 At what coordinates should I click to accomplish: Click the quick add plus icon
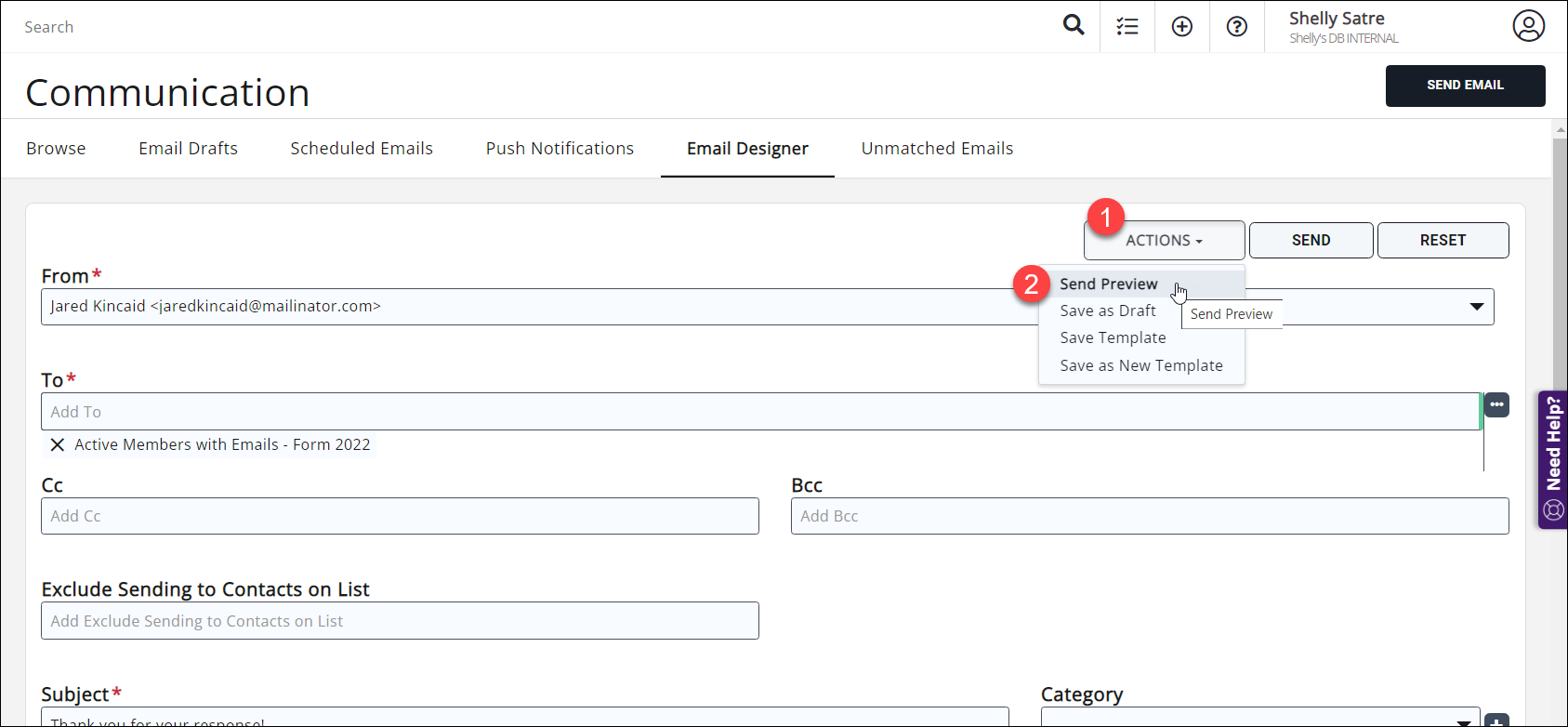(1182, 27)
